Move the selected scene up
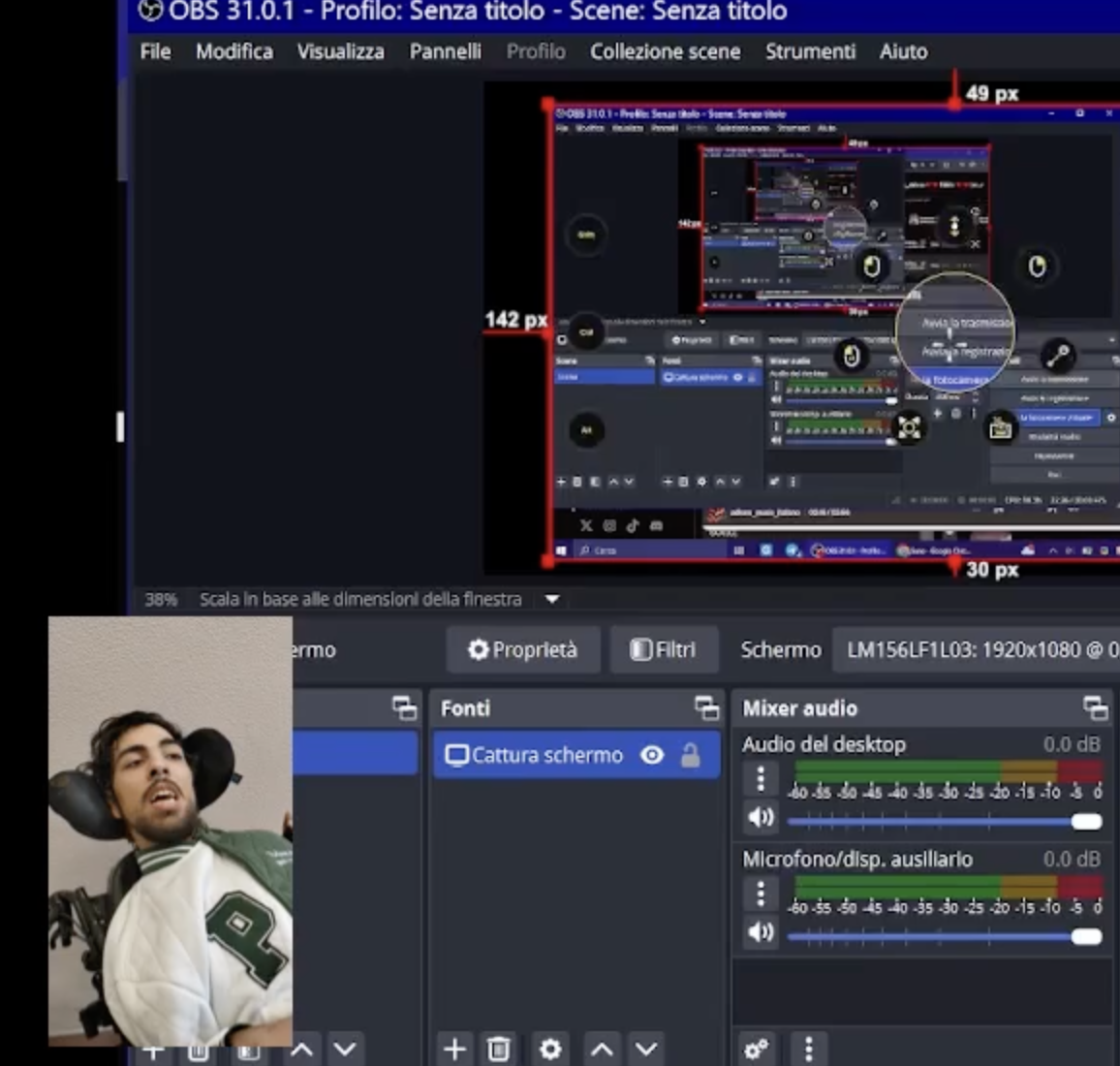The width and height of the screenshot is (1120, 1066). (301, 1050)
